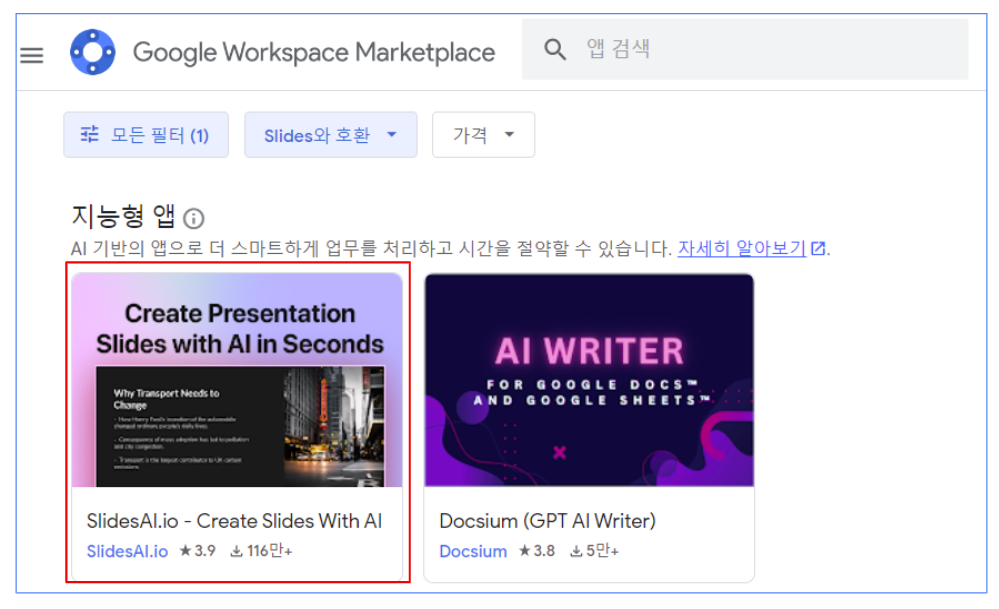This screenshot has width=999, height=609.
Task: Expand the Slides와 호환 dropdown
Action: pyautogui.click(x=331, y=135)
